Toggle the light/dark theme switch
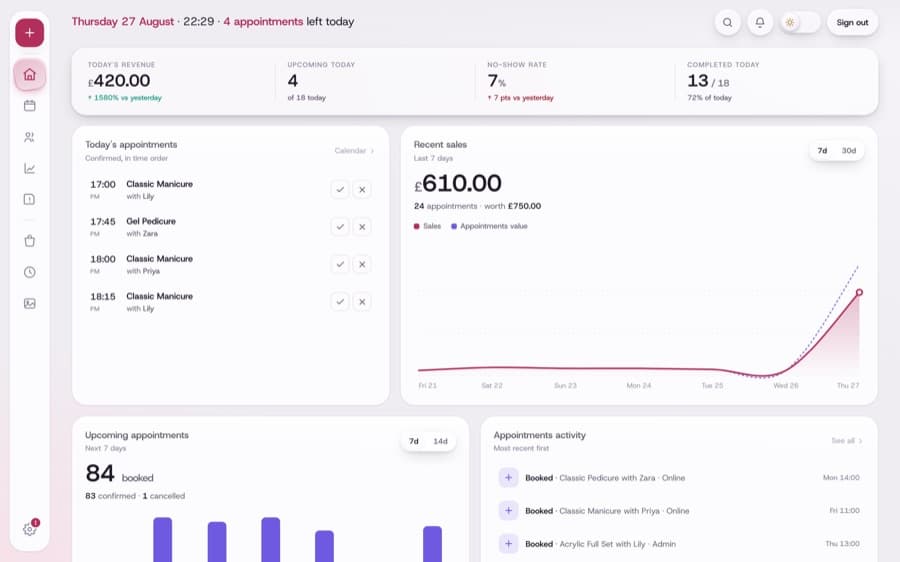The height and width of the screenshot is (562, 900). tap(800, 22)
